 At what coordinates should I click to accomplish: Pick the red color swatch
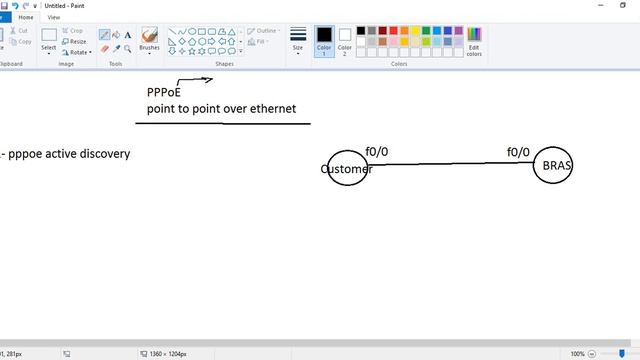(x=393, y=31)
